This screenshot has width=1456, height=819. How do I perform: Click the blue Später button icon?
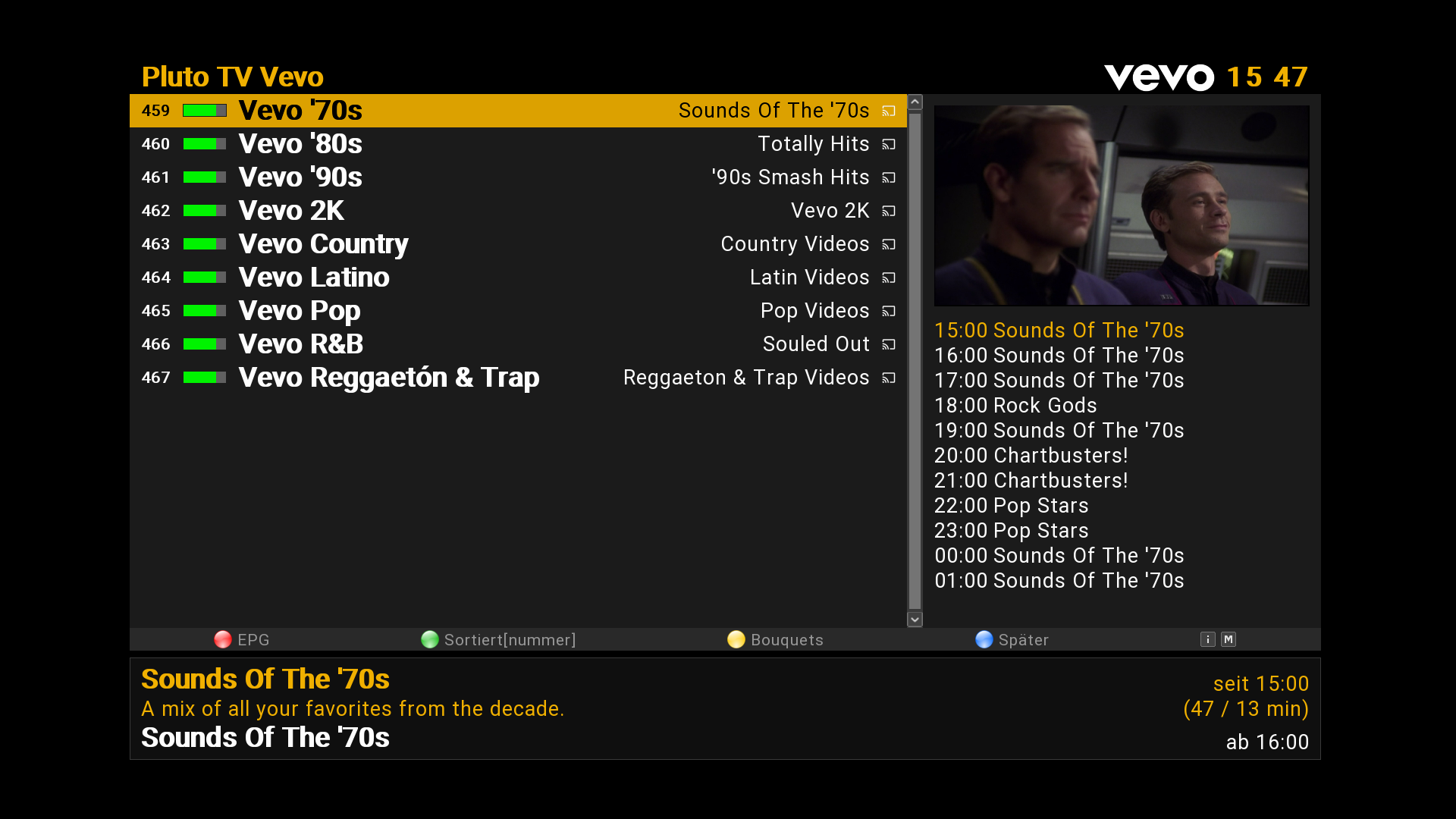coord(984,639)
